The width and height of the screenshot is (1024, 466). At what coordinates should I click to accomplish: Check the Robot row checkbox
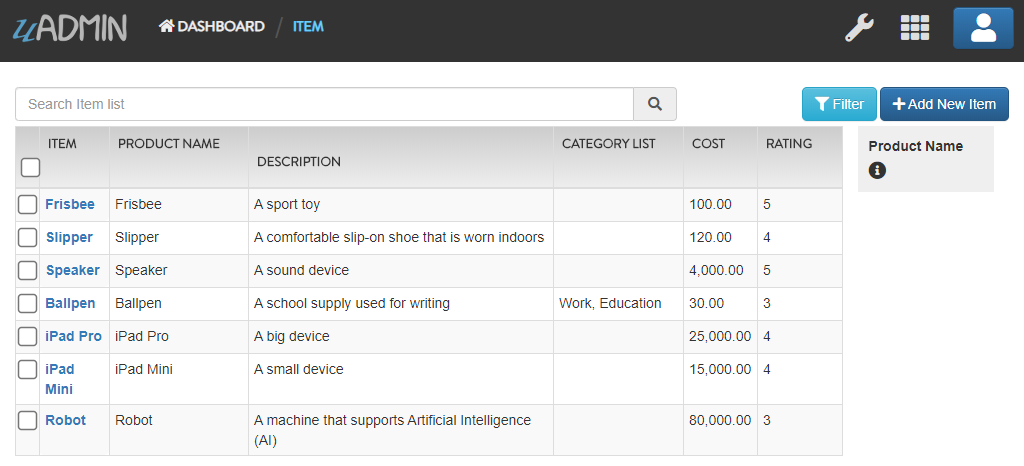click(27, 421)
